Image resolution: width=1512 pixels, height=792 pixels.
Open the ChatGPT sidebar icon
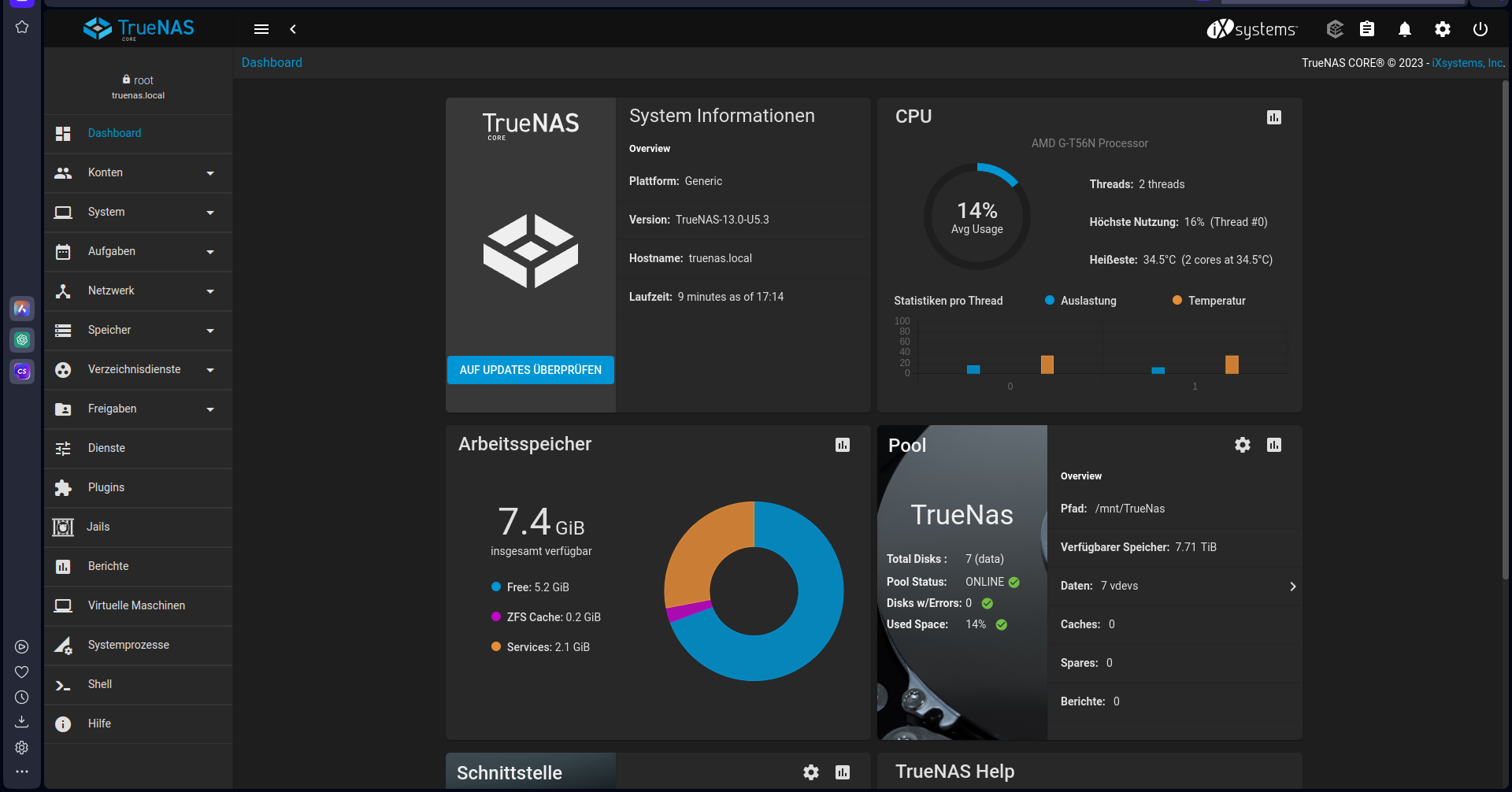pos(22,340)
